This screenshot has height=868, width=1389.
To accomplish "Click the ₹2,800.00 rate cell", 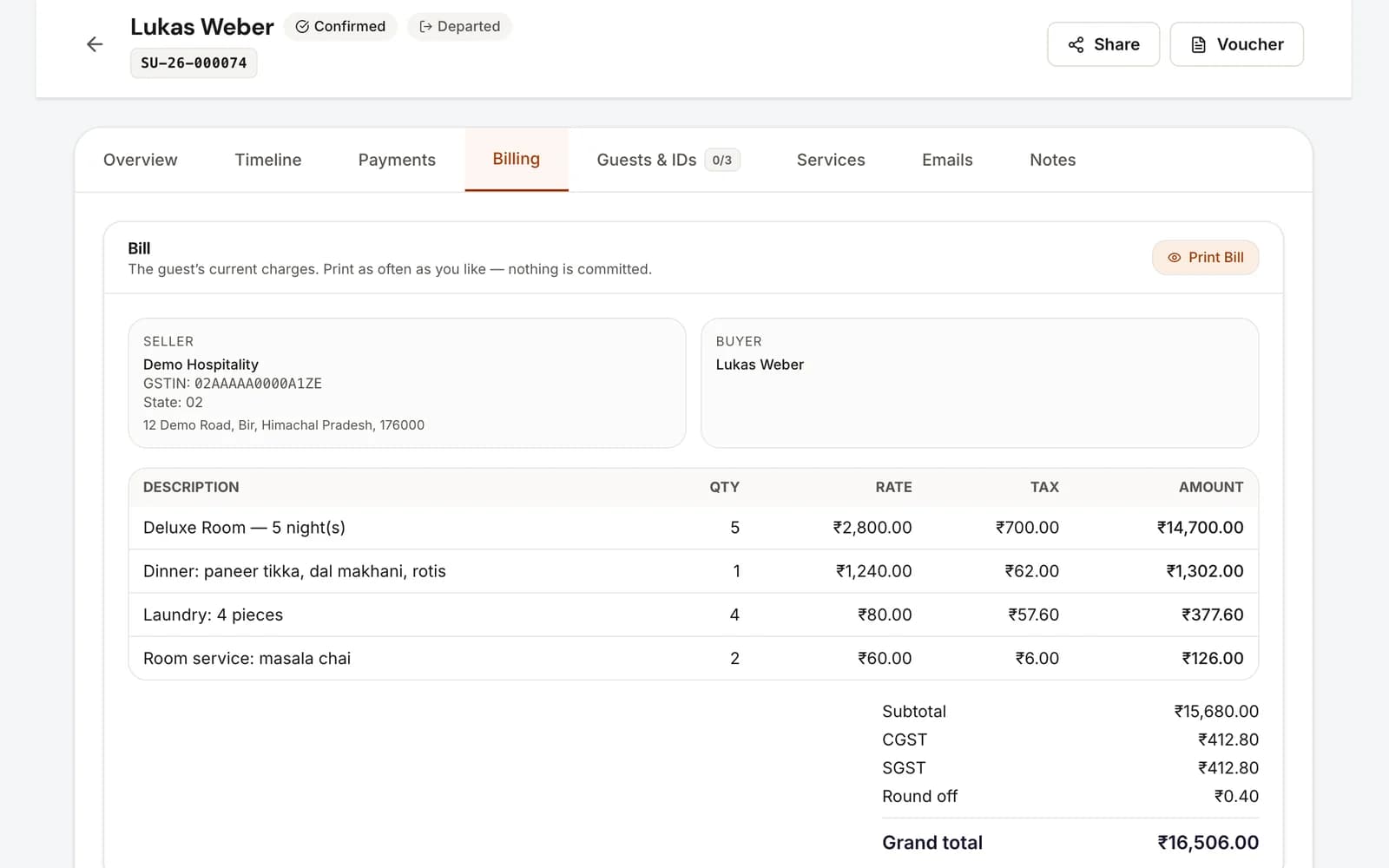I will coord(872,528).
